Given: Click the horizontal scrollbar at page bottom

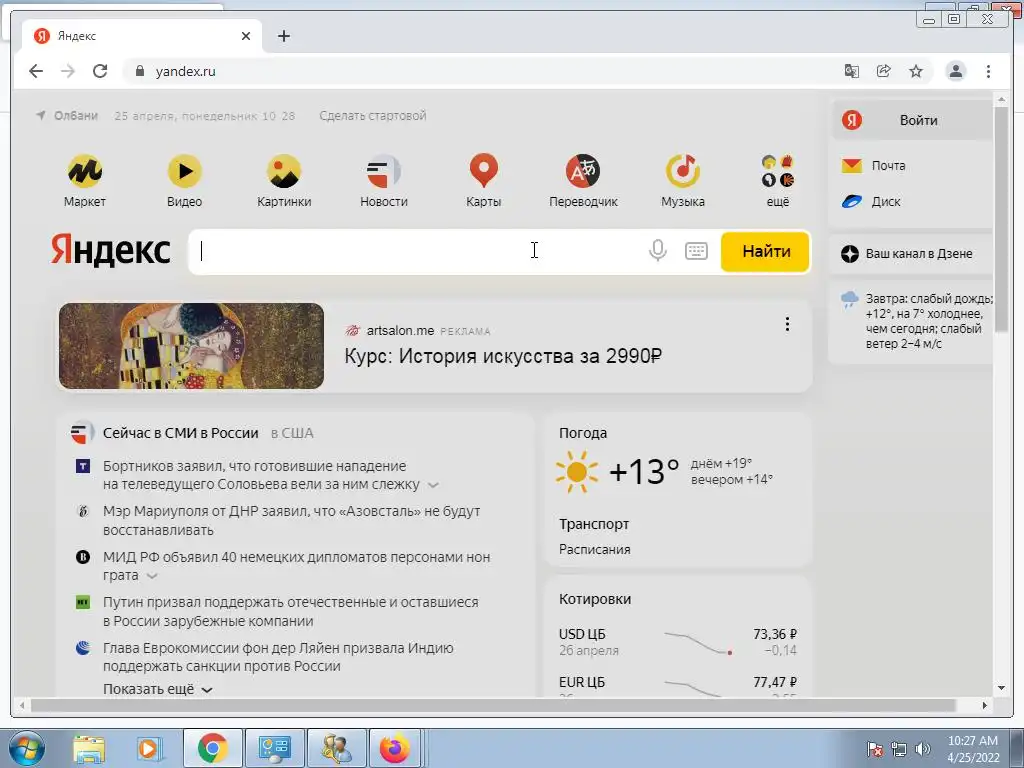Looking at the screenshot, I should [x=494, y=705].
